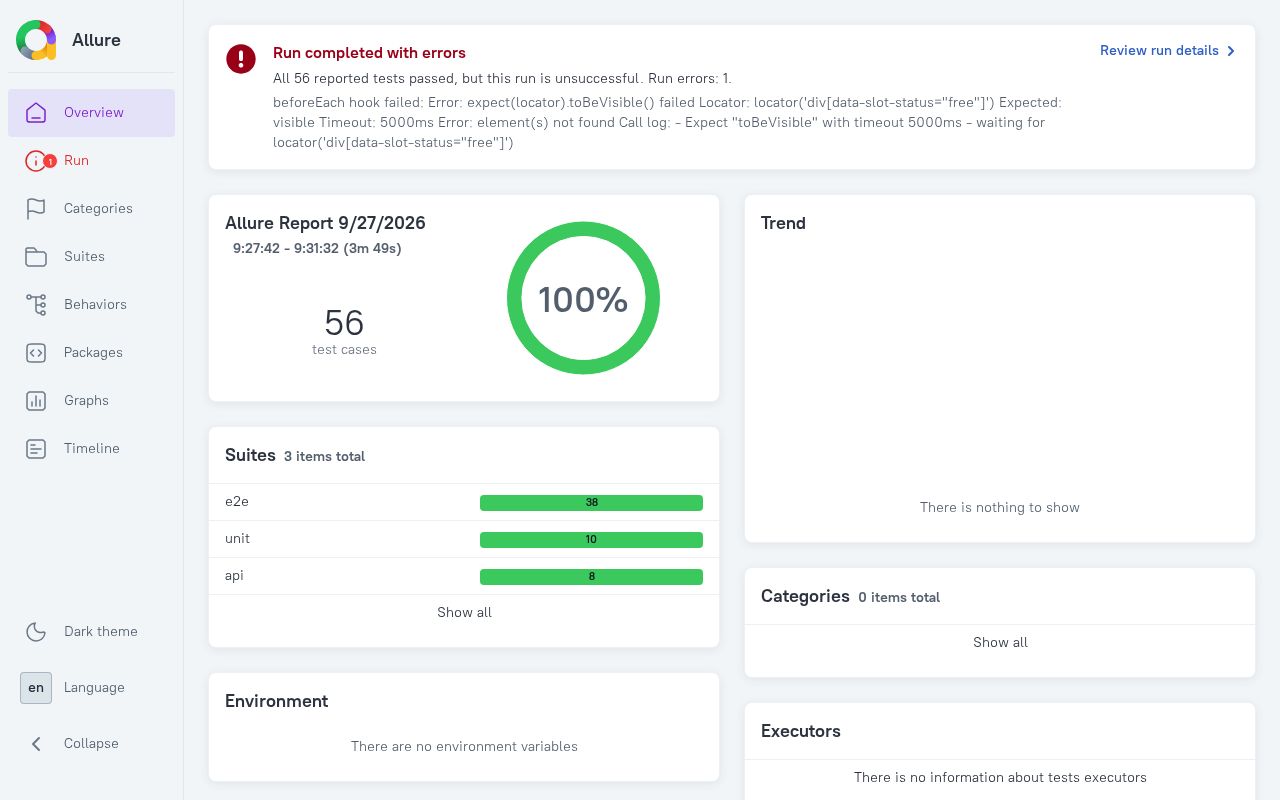
Task: Show all categories
Action: coord(1000,642)
